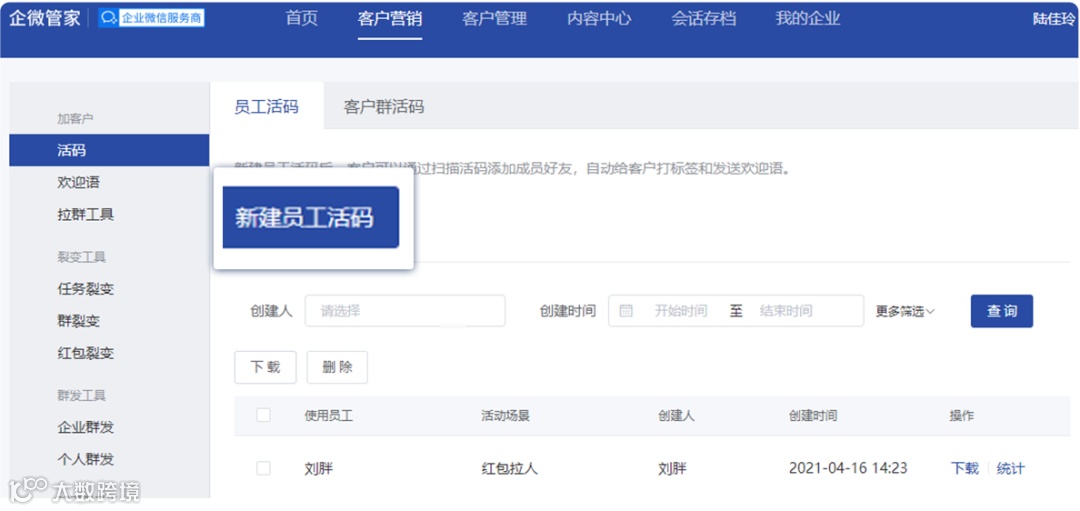Screen dimensions: 1080x511
Task: Expand 更多筛选 filter options
Action: pos(905,312)
